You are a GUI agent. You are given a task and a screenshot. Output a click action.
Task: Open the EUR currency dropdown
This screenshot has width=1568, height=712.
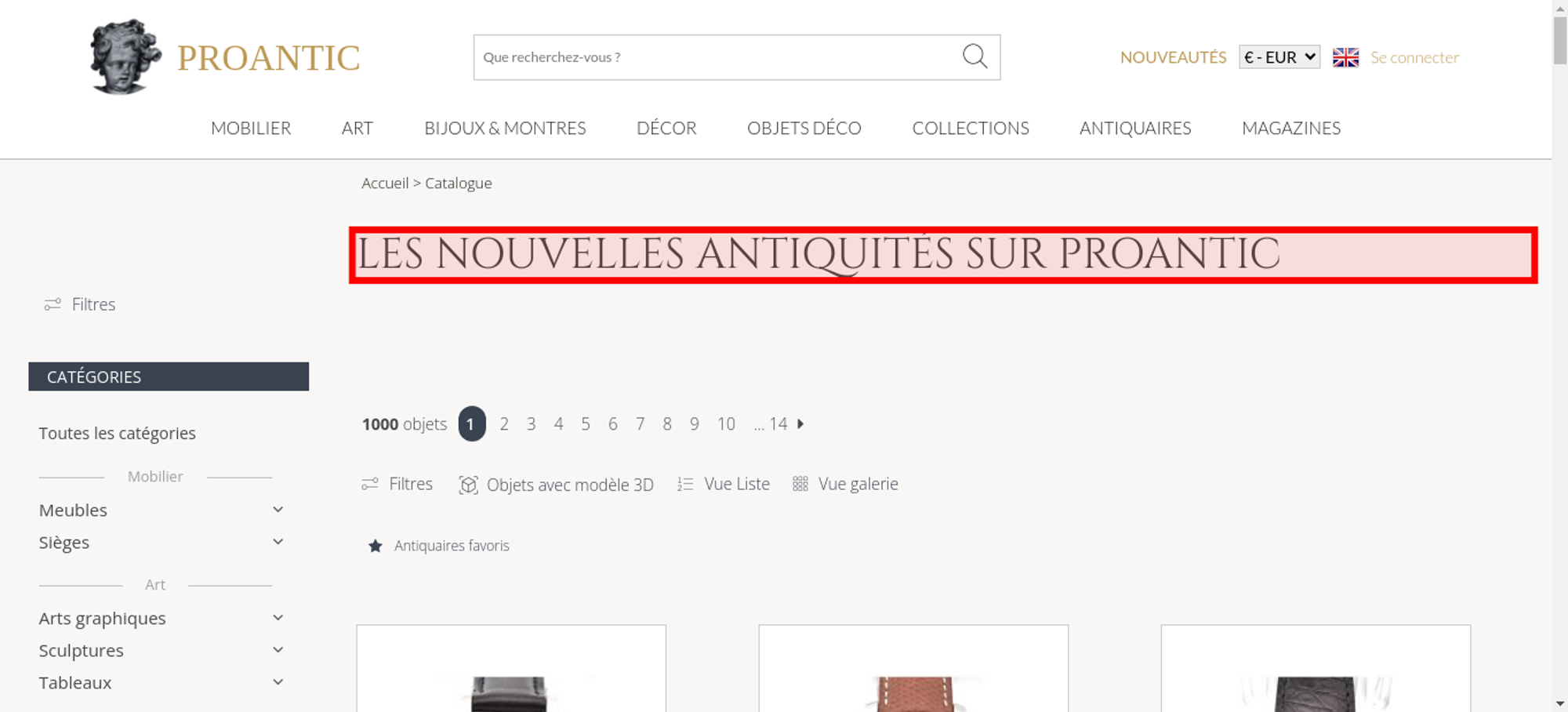tap(1279, 57)
